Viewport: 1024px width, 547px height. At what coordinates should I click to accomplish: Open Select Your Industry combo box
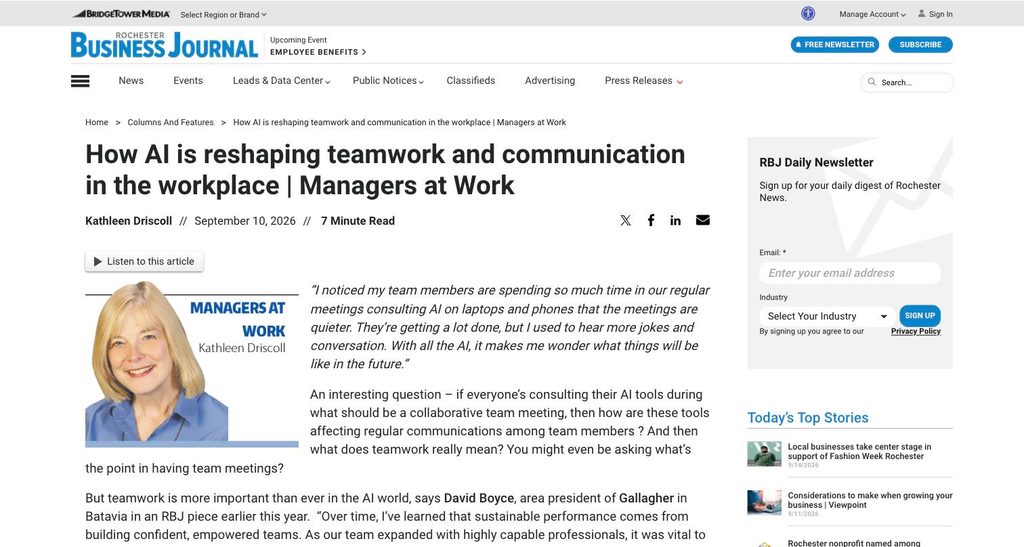tap(827, 316)
